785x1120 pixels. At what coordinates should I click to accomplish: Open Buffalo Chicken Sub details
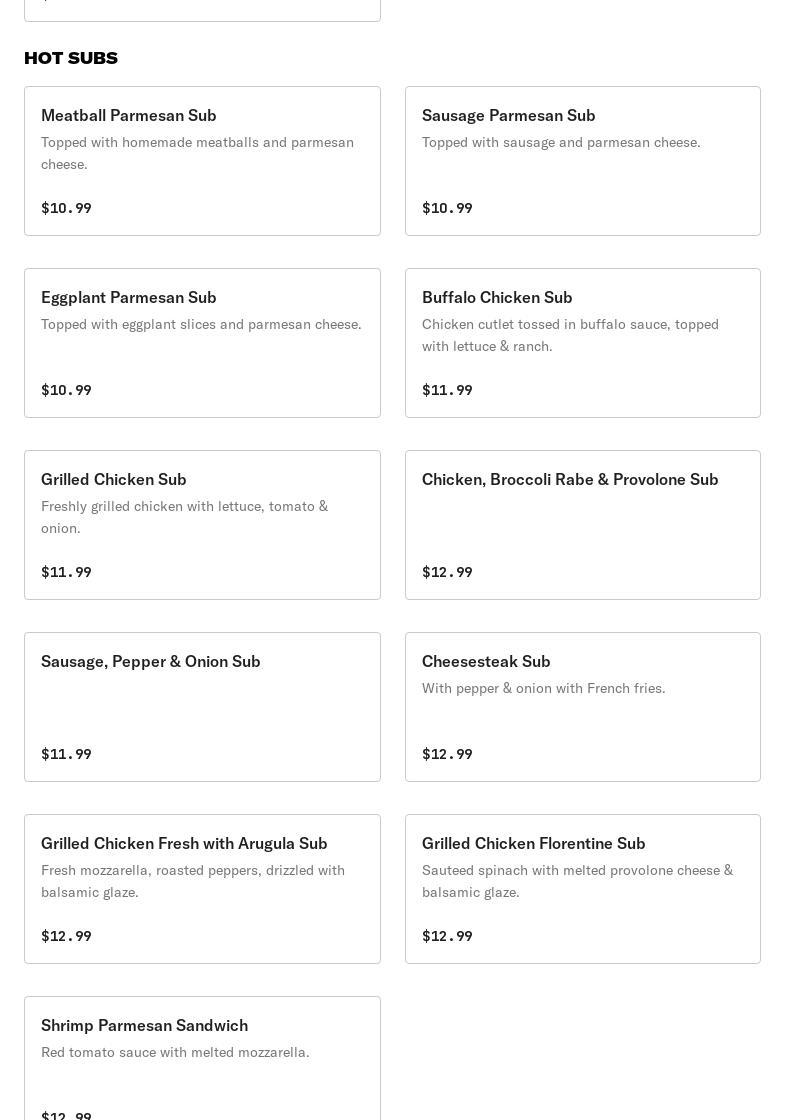pos(583,343)
